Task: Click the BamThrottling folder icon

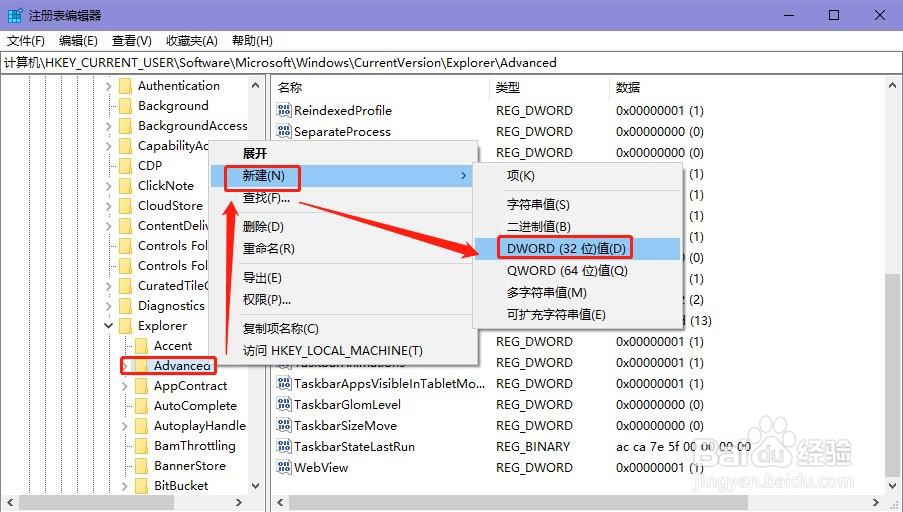Action: pos(141,446)
